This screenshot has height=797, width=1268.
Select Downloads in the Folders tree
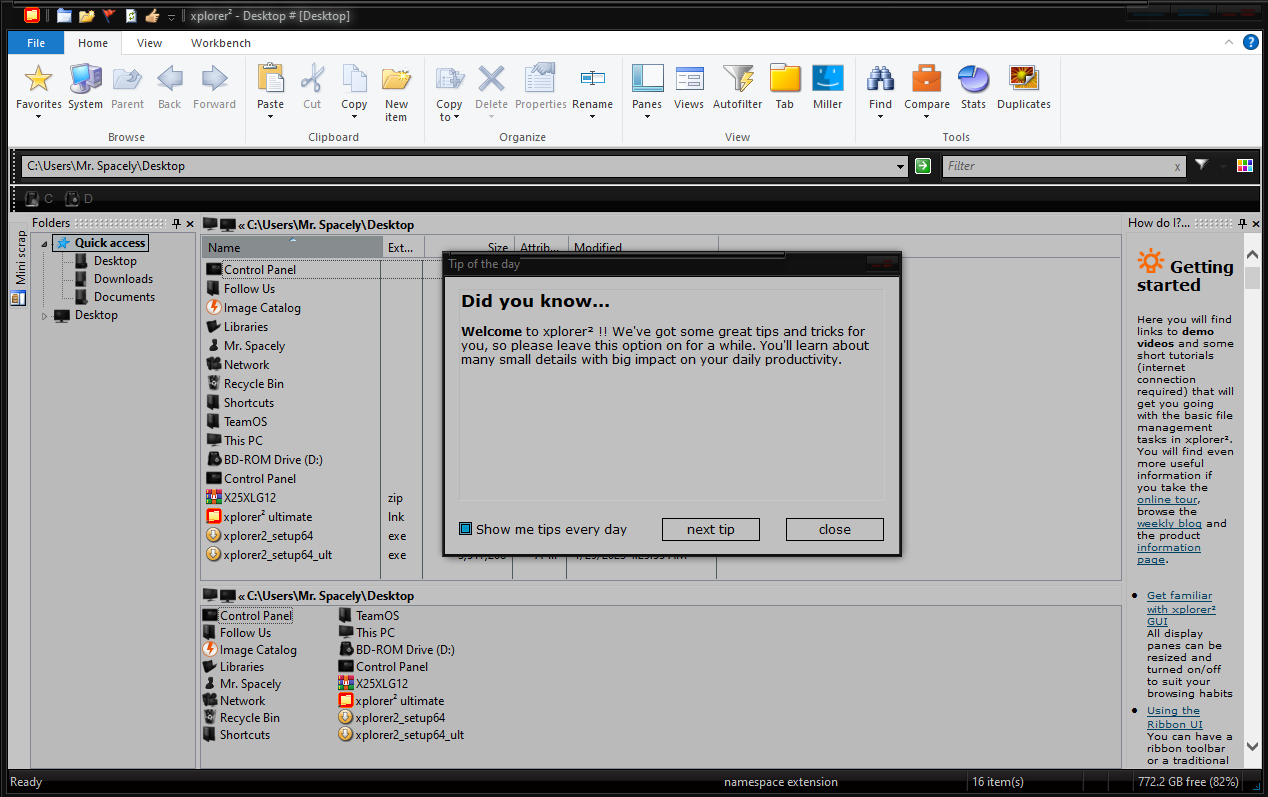pos(123,279)
